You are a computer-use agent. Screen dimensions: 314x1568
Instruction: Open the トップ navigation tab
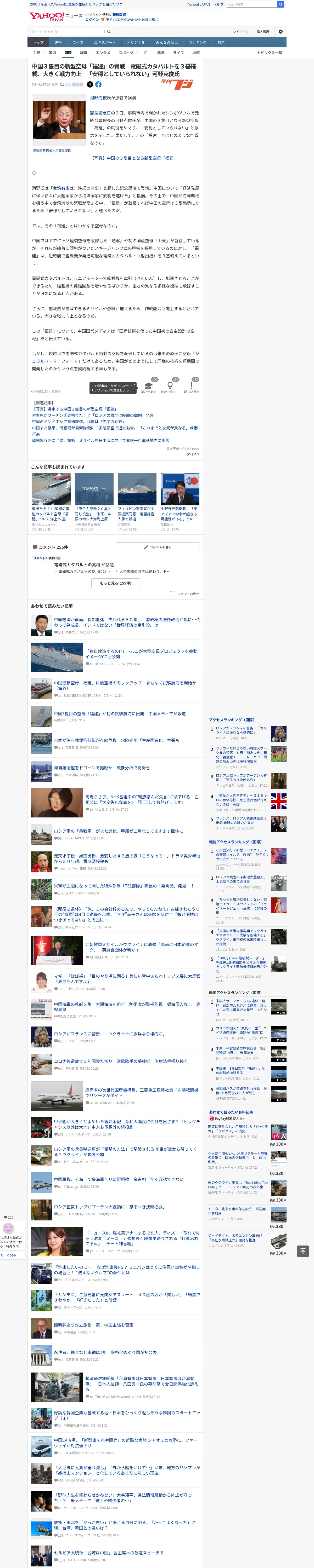(x=38, y=43)
